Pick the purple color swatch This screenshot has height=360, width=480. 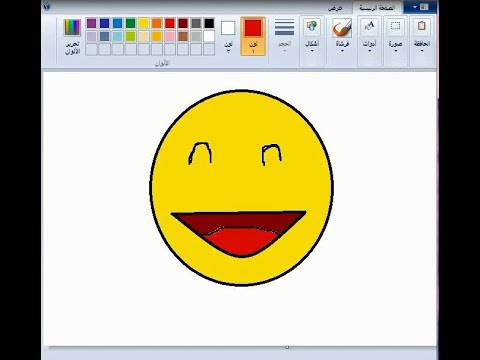(x=91, y=23)
